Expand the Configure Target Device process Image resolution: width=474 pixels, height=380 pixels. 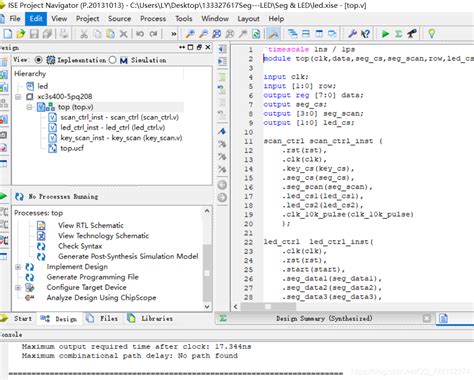pos(18,287)
